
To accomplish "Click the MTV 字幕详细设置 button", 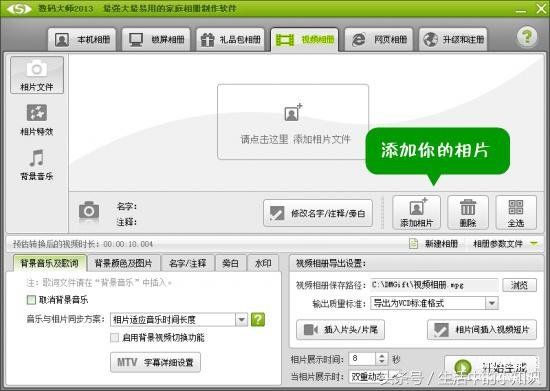I will tap(155, 362).
